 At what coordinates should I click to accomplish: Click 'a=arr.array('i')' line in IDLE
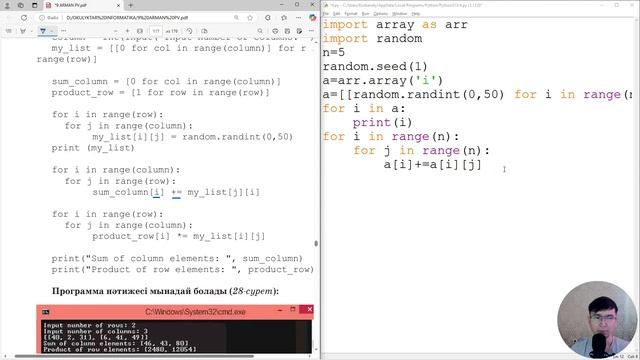coord(382,80)
